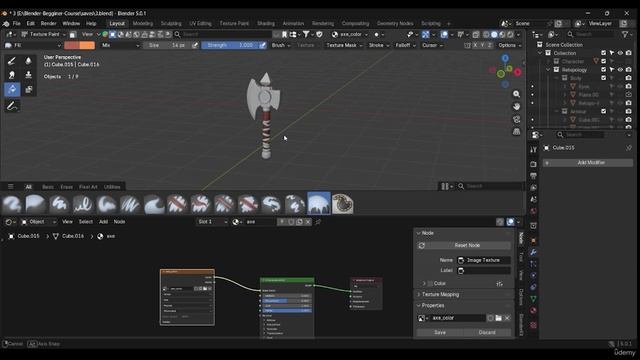Viewport: 640px width, 360px height.
Task: Click the pan view hand icon
Action: pos(516,107)
